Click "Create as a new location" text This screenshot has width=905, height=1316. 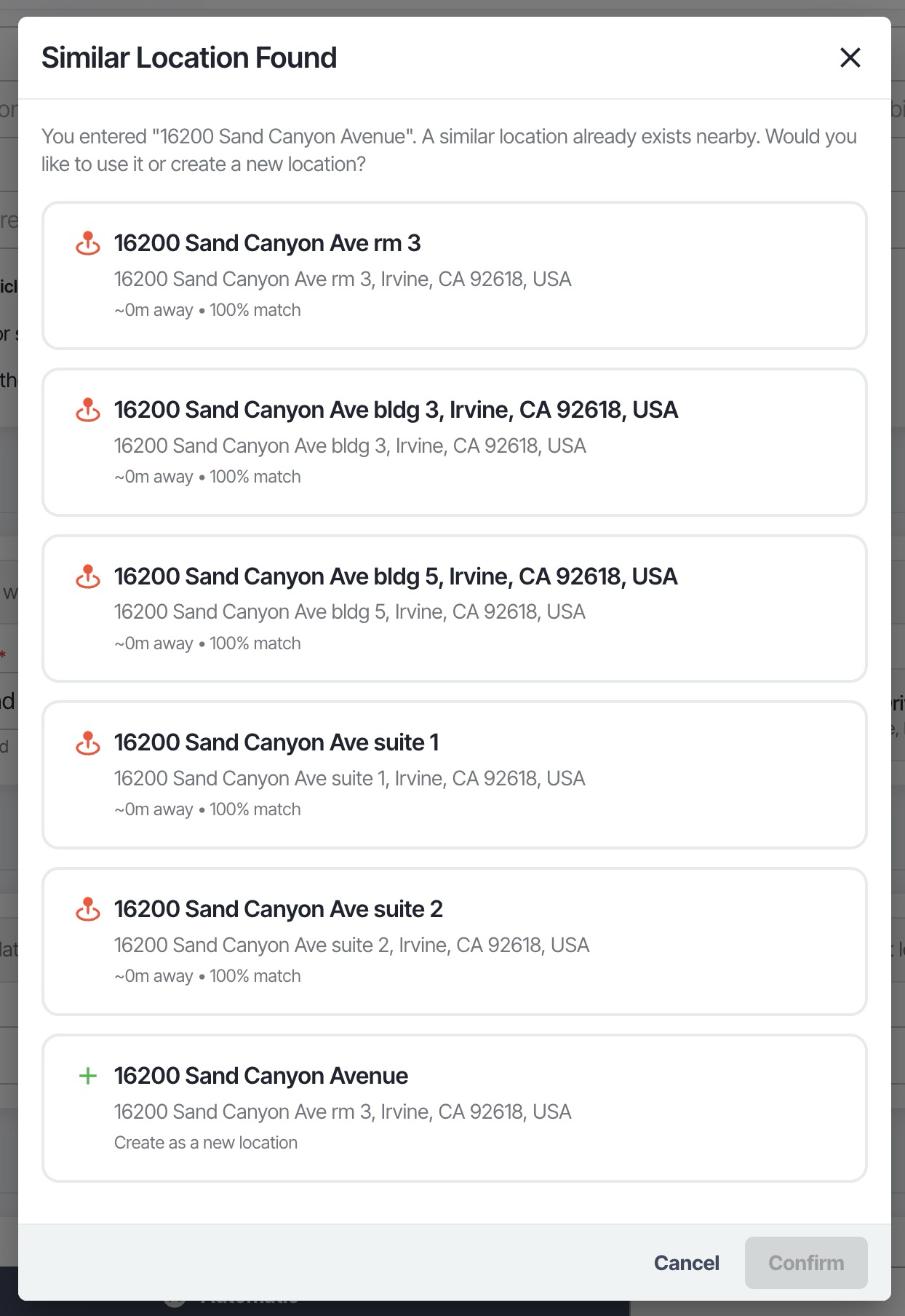pos(206,1143)
